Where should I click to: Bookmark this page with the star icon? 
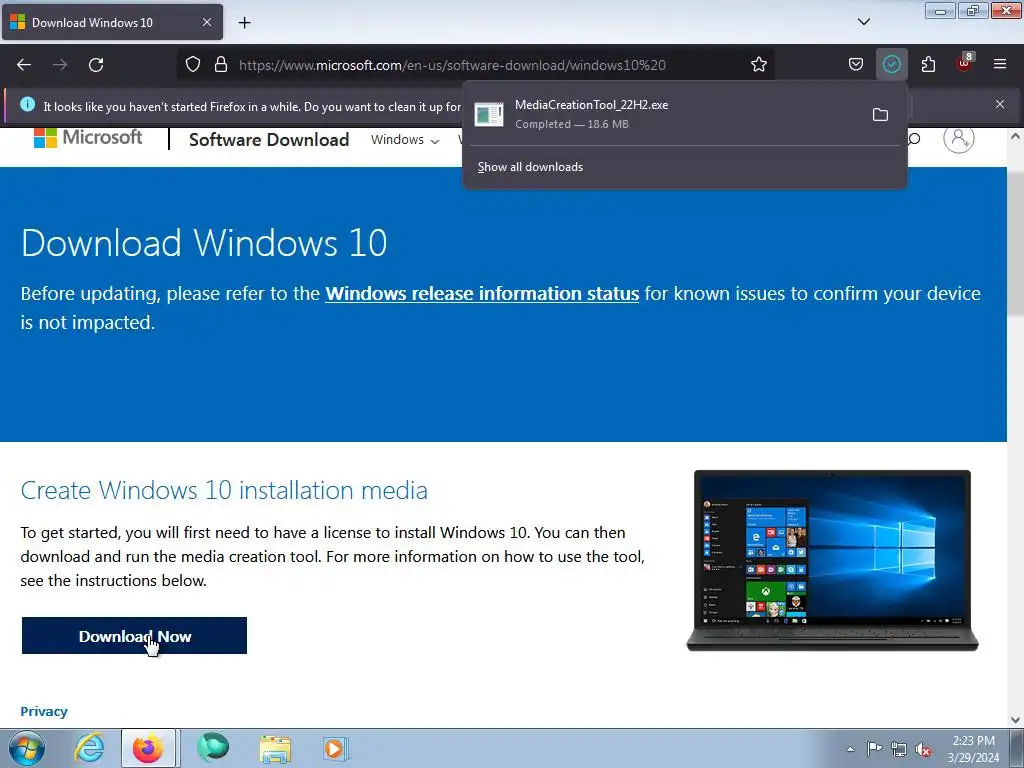[758, 65]
